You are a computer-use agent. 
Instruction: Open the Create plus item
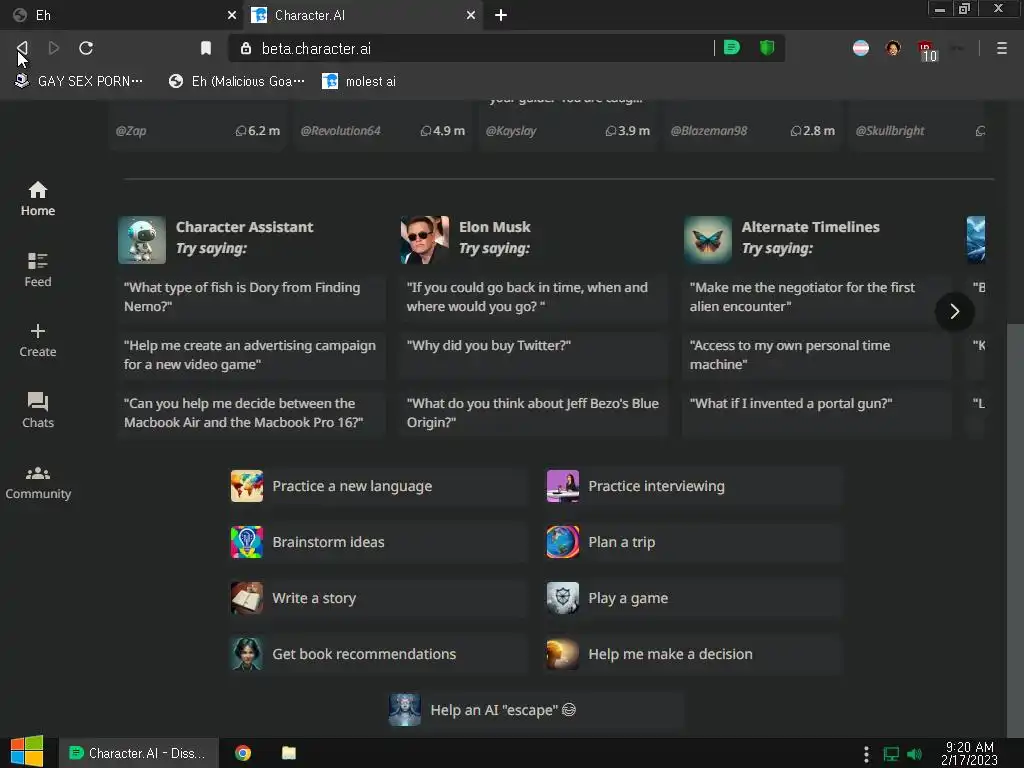coord(38,340)
